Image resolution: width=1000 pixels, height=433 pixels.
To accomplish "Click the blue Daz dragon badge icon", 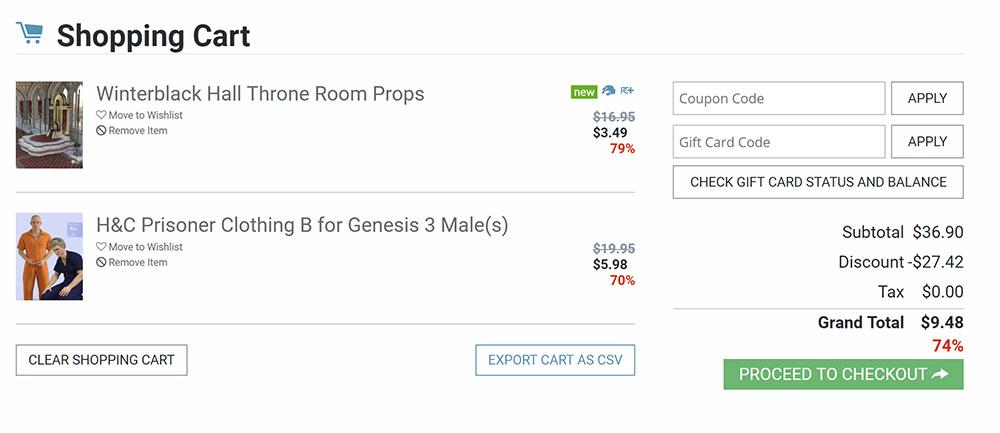I will (x=608, y=92).
